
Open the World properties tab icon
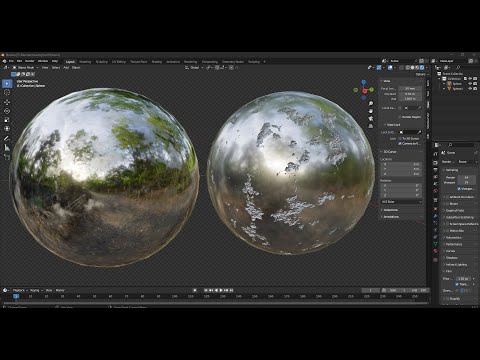coord(435,191)
